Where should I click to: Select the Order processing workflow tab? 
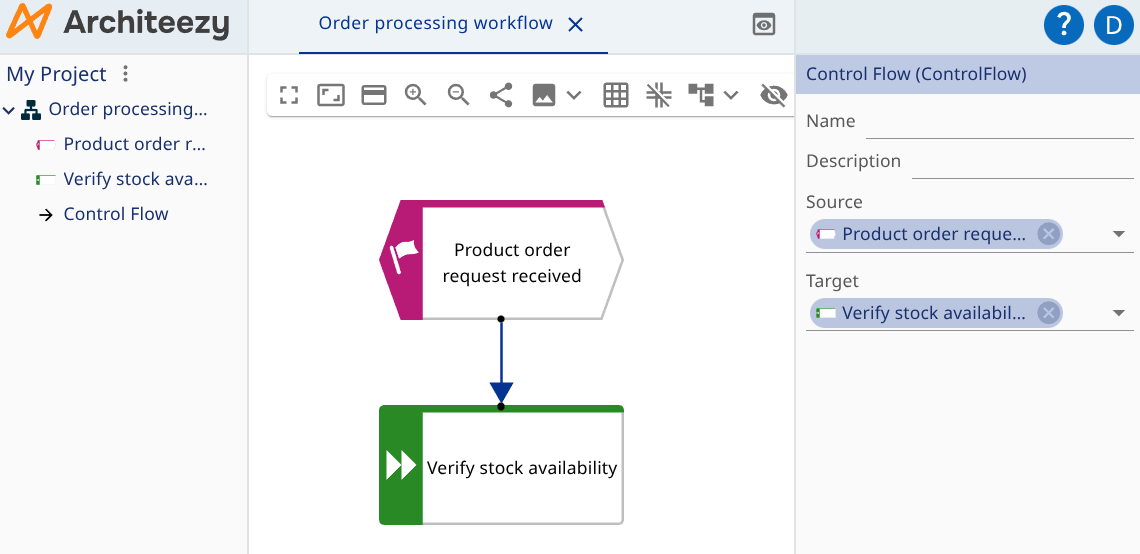pos(435,24)
